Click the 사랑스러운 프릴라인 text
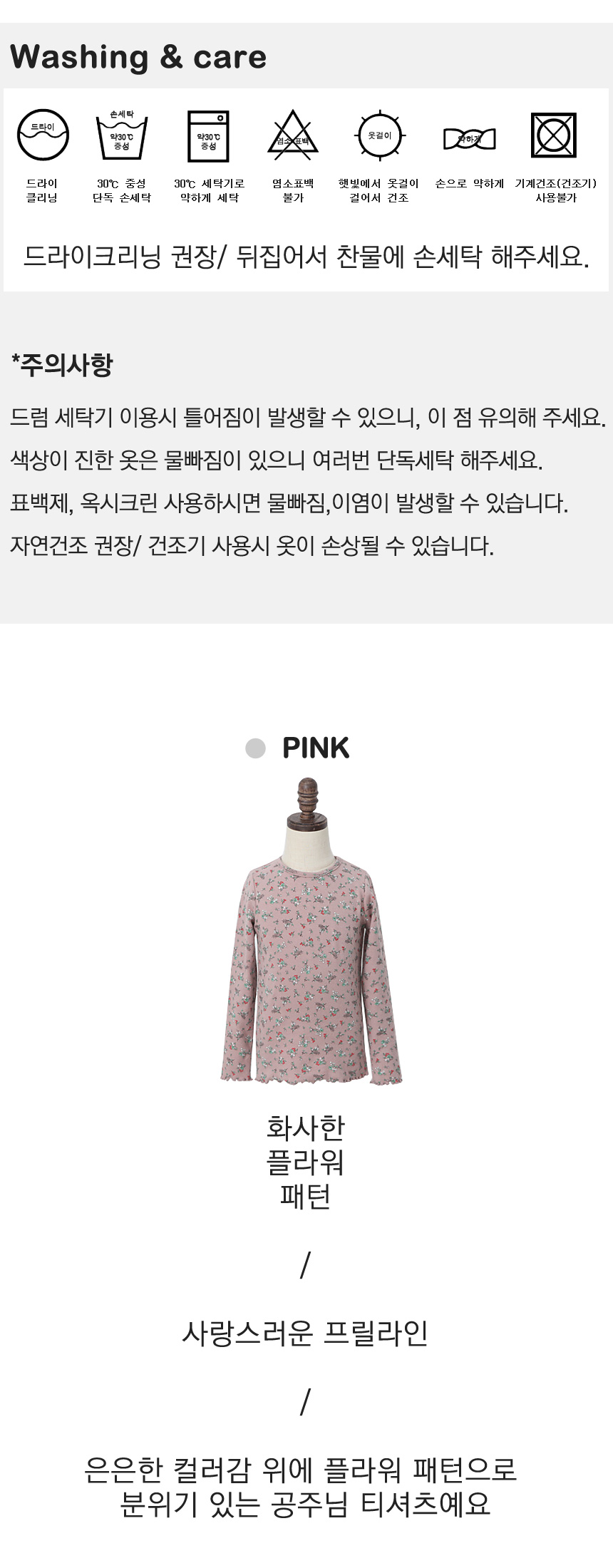Image resolution: width=613 pixels, height=1568 pixels. tap(306, 1333)
